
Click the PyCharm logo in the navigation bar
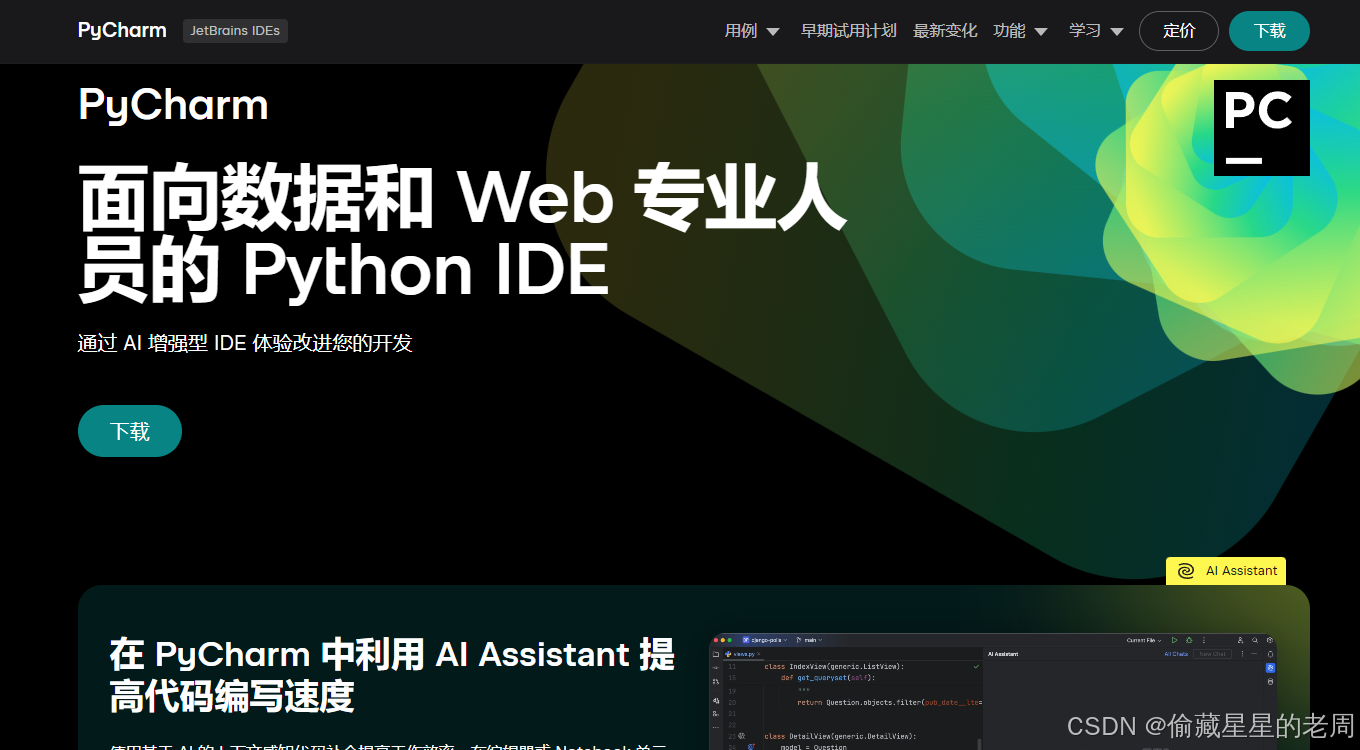tap(122, 31)
